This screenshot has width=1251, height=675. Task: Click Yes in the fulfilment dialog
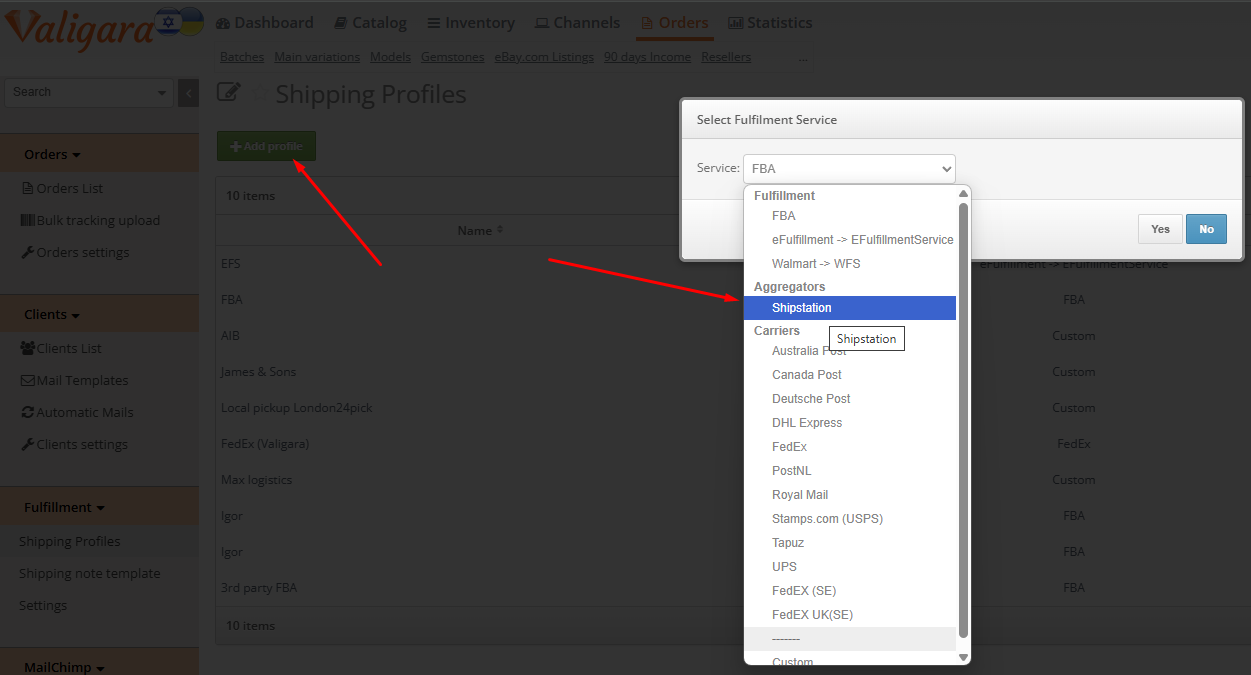click(x=1160, y=229)
